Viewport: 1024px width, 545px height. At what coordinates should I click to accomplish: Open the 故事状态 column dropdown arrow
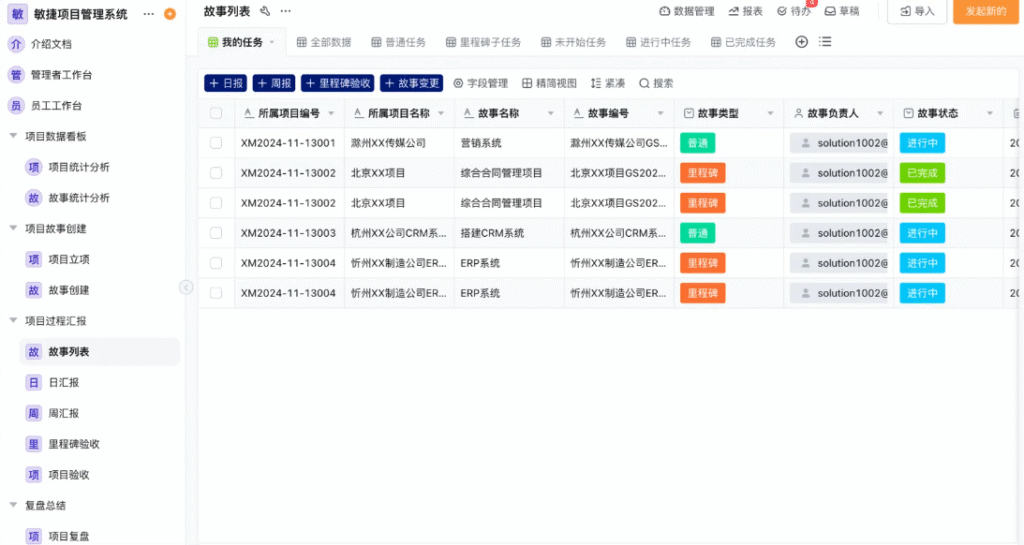pos(989,113)
